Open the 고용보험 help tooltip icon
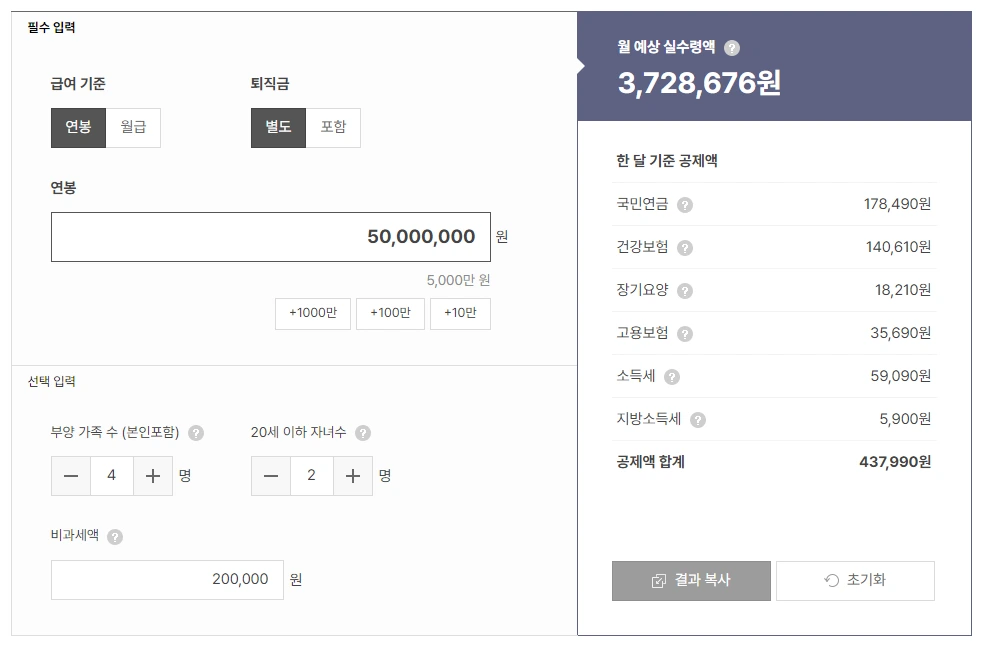Screen dimensions: 982x647 click(686, 333)
